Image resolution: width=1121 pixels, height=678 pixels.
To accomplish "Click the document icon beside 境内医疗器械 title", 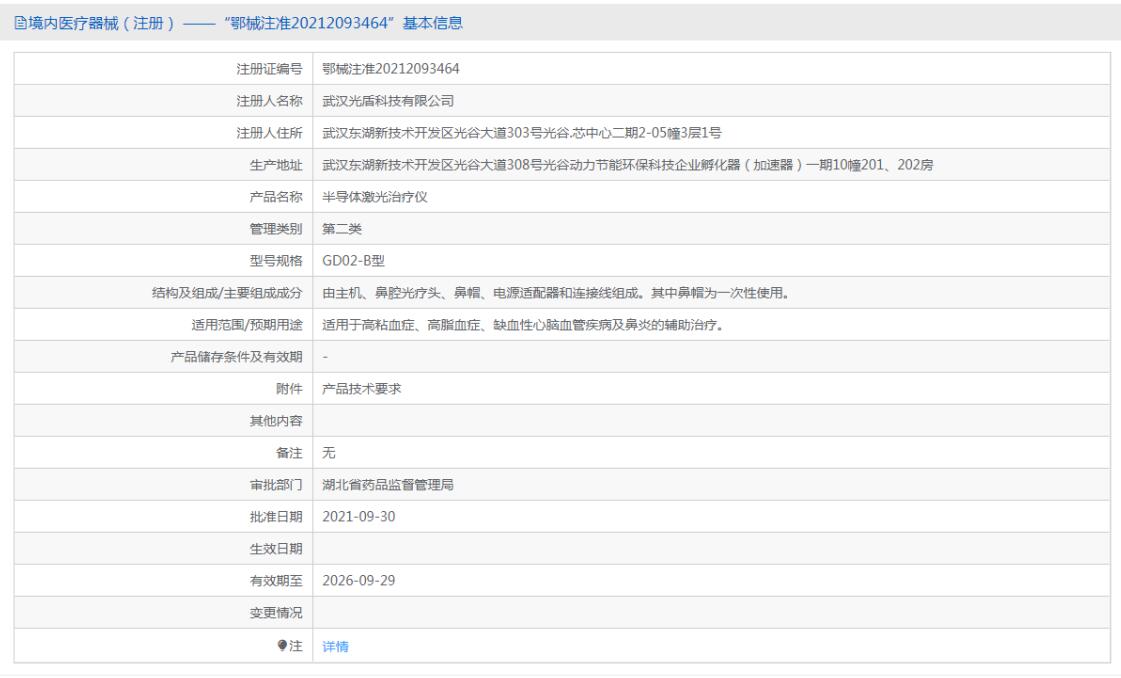I will point(20,23).
